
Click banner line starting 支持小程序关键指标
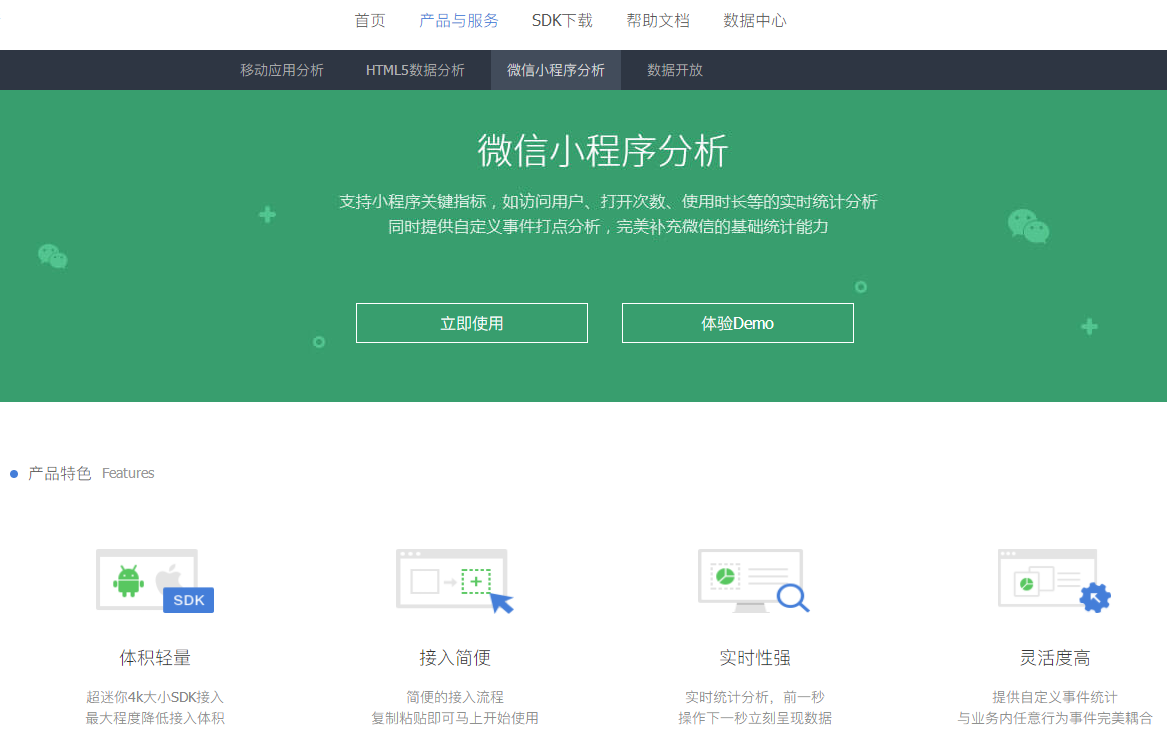point(608,202)
